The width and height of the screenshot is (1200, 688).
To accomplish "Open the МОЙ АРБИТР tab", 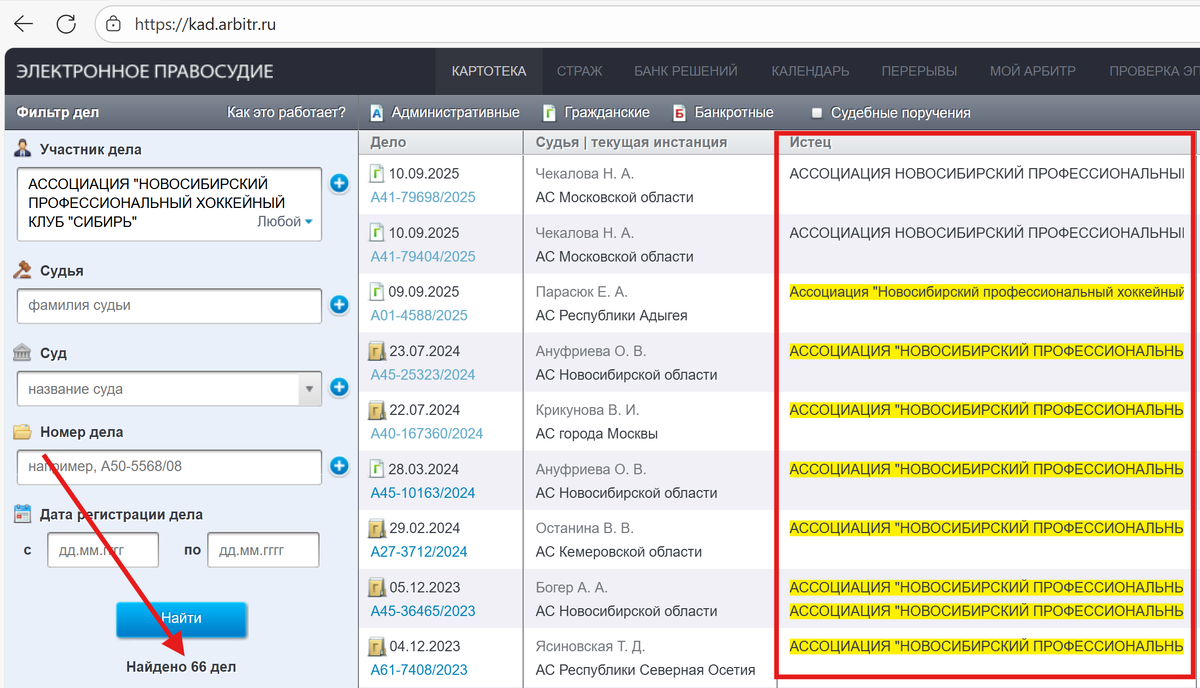I will pyautogui.click(x=1033, y=71).
